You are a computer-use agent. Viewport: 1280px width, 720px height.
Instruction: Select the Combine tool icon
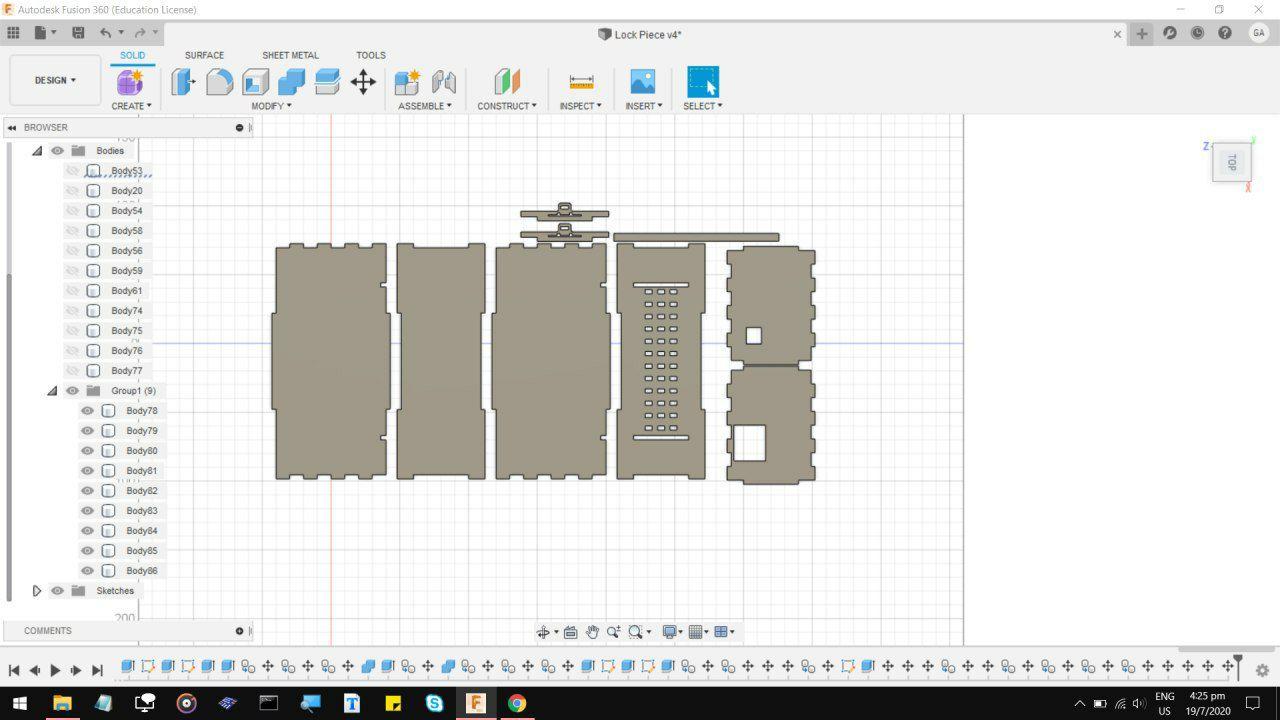[291, 82]
